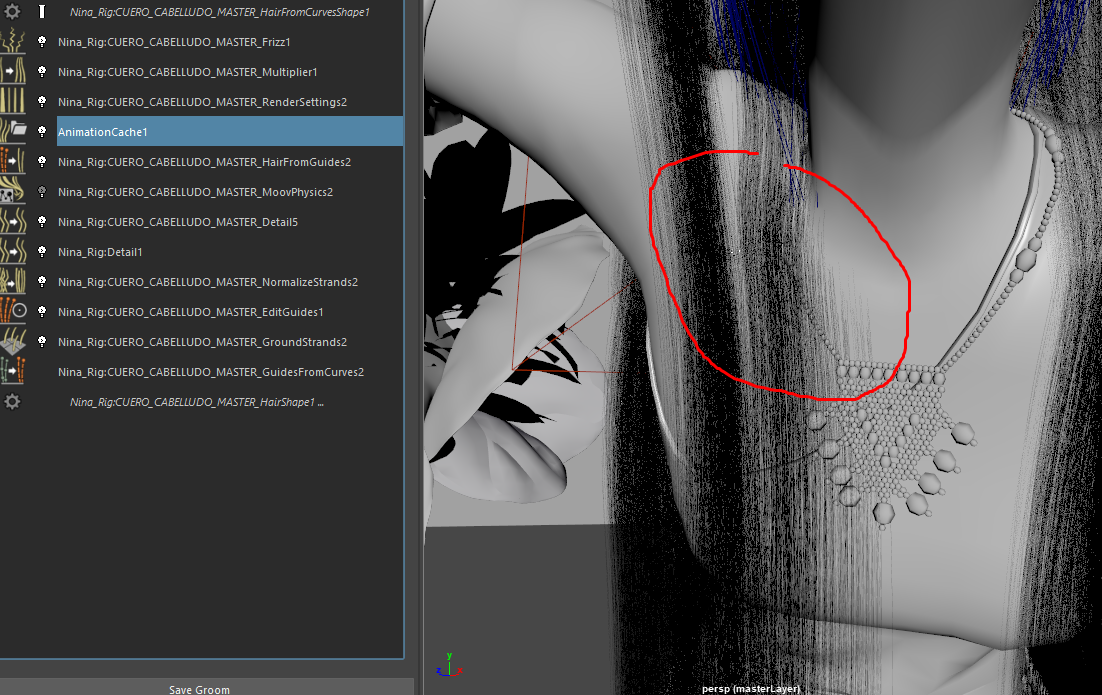Screen dimensions: 1102x695
Task: Click the Save Groom button
Action: tap(199, 688)
